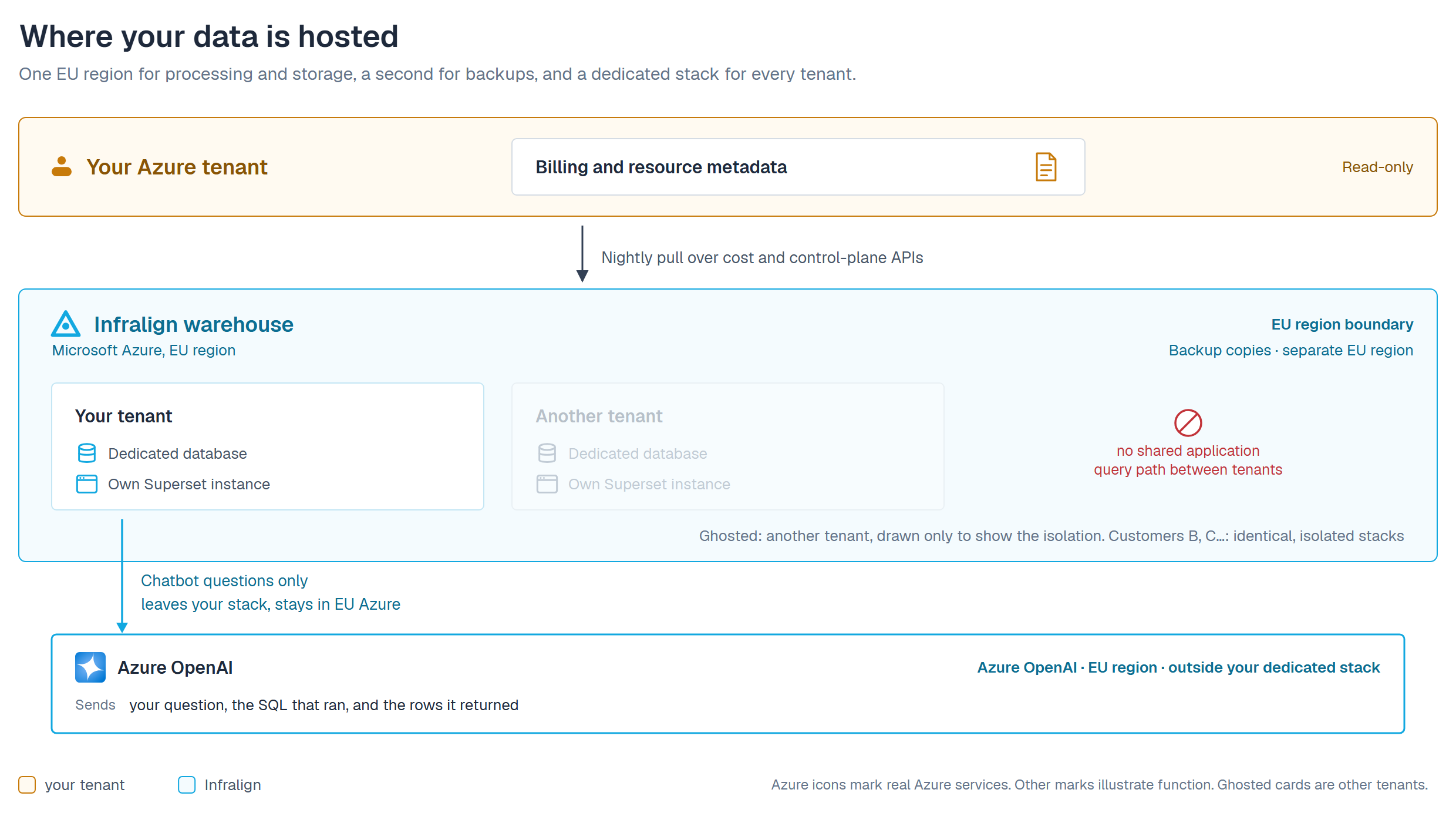This screenshot has height=813, width=1456.
Task: Click 'Azure OpenAI · EU region · outside your dedicated stack'
Action: pyautogui.click(x=1178, y=667)
